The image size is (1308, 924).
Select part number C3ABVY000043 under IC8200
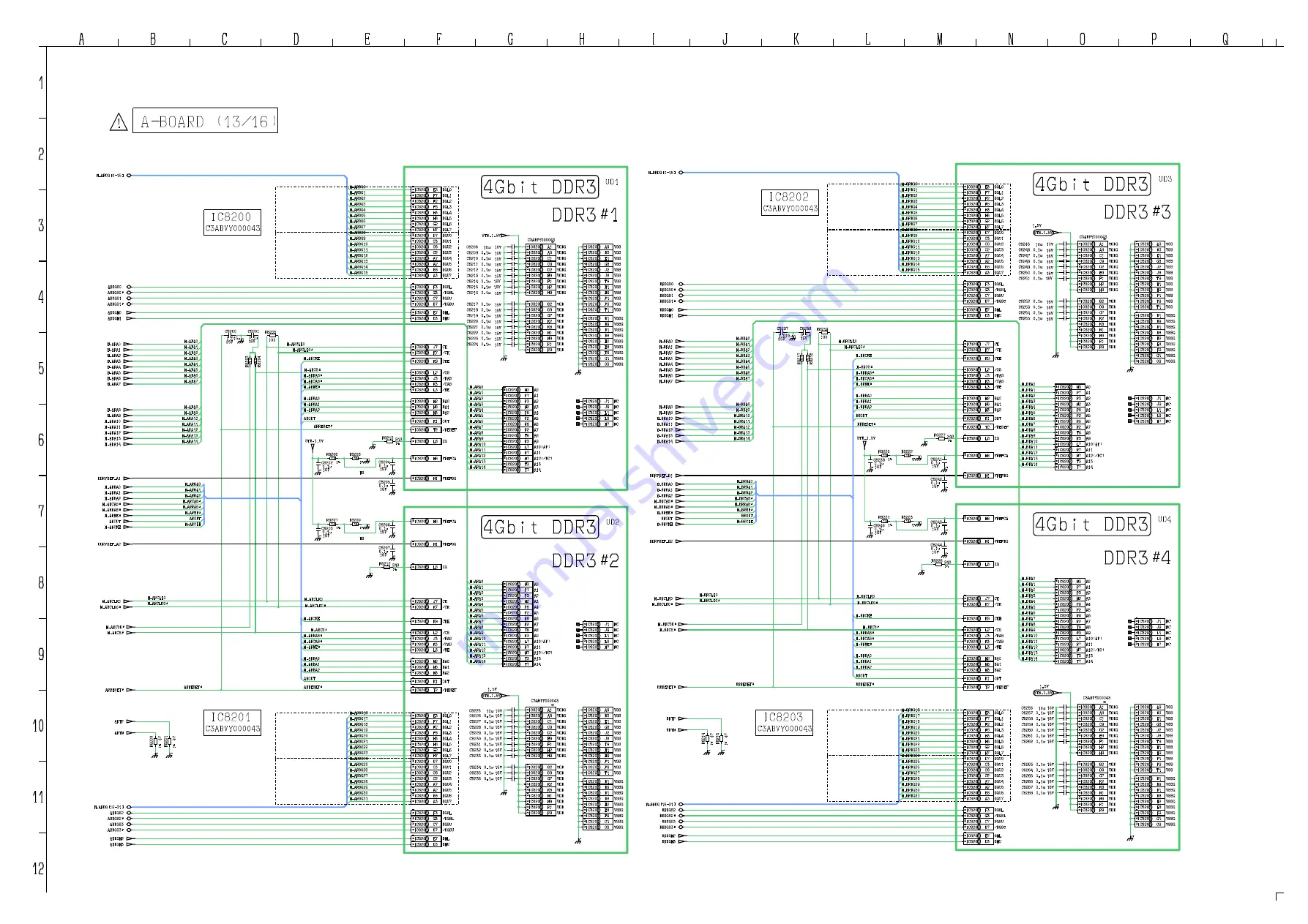click(232, 229)
